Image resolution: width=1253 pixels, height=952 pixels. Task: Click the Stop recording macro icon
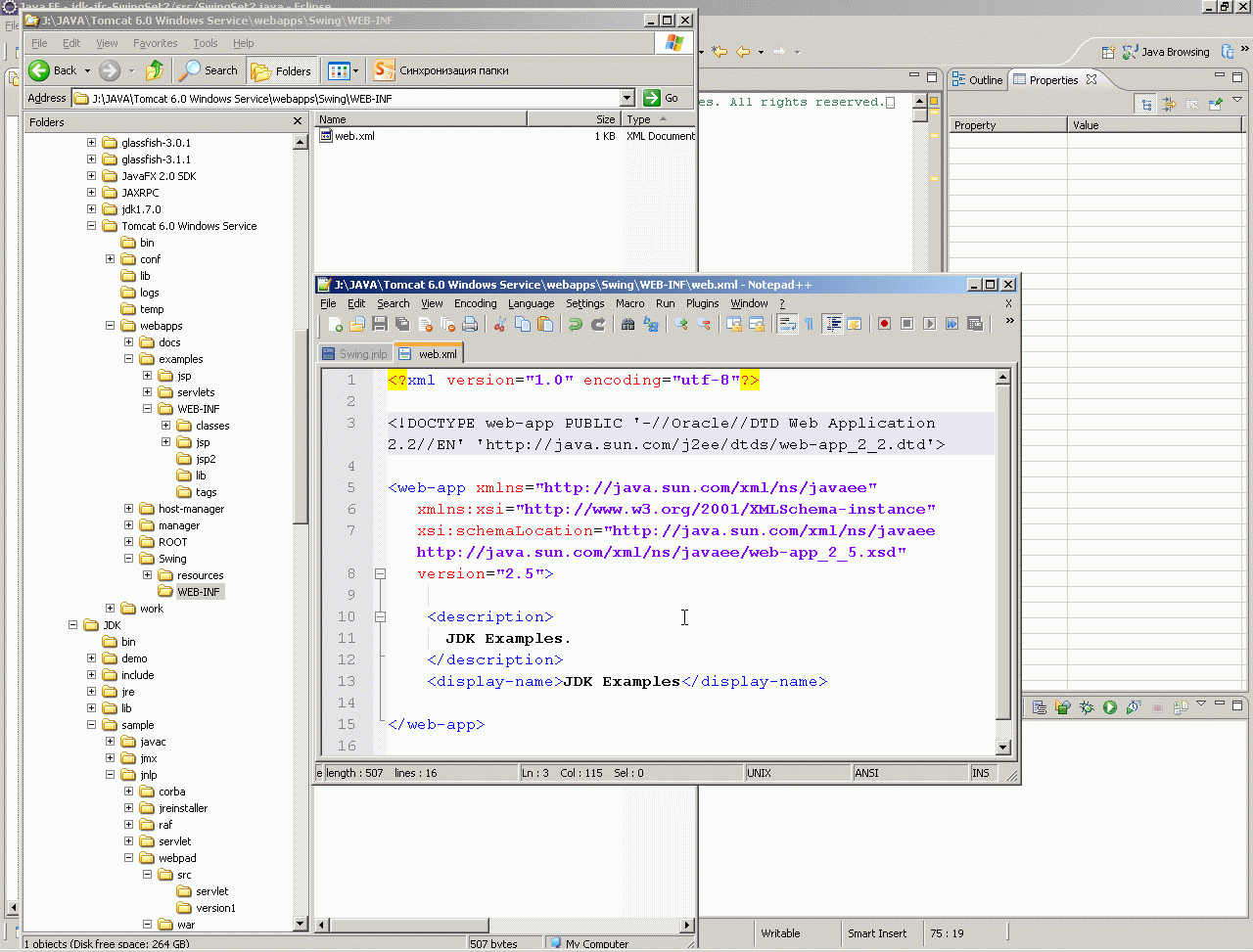906,324
